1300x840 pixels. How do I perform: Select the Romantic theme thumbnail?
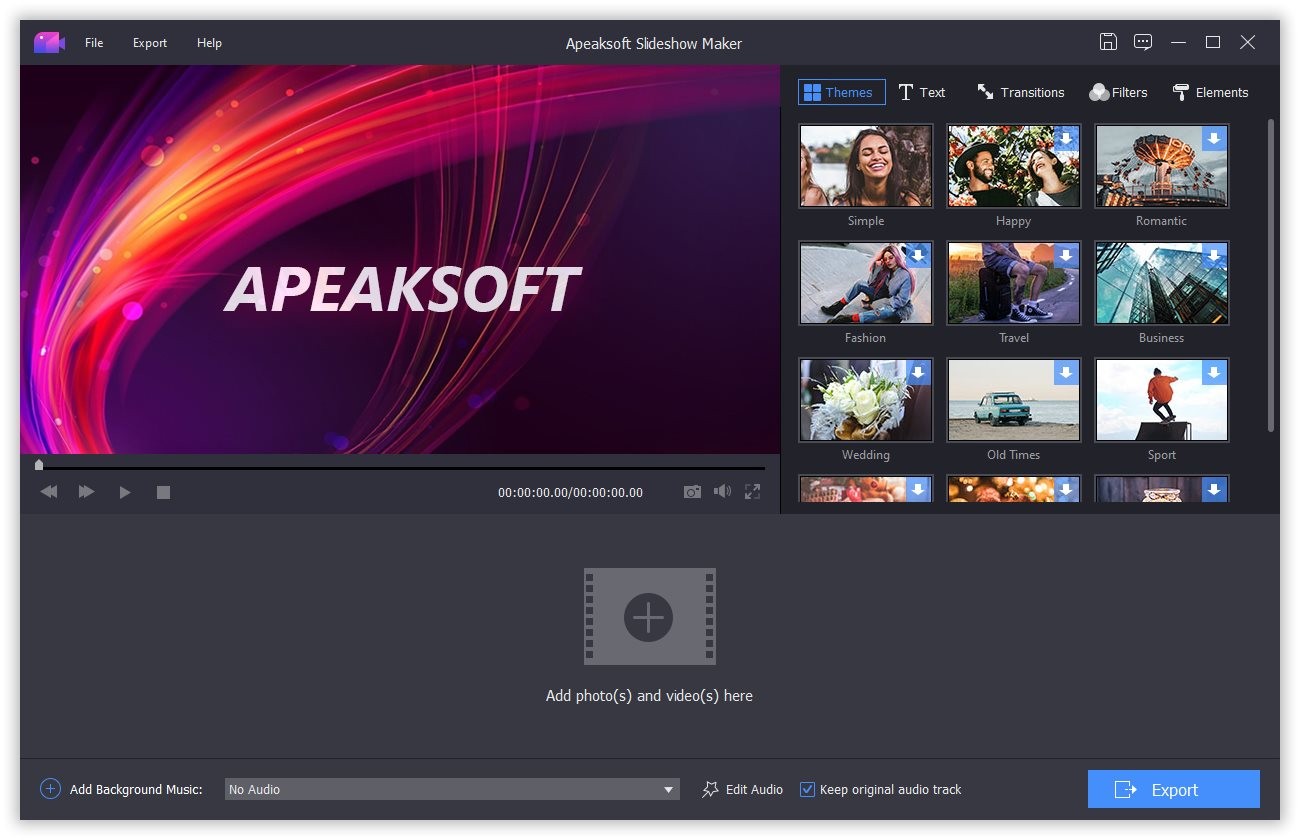pos(1162,166)
